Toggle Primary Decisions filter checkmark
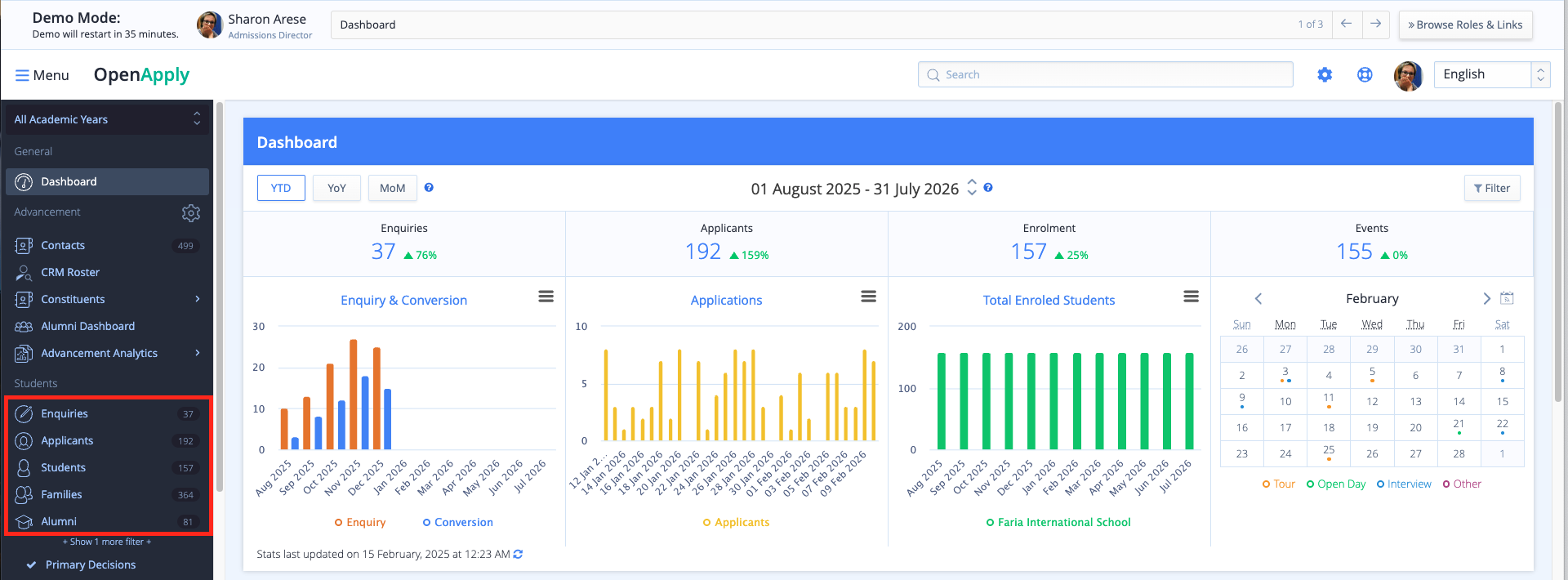1568x580 pixels. (x=31, y=565)
